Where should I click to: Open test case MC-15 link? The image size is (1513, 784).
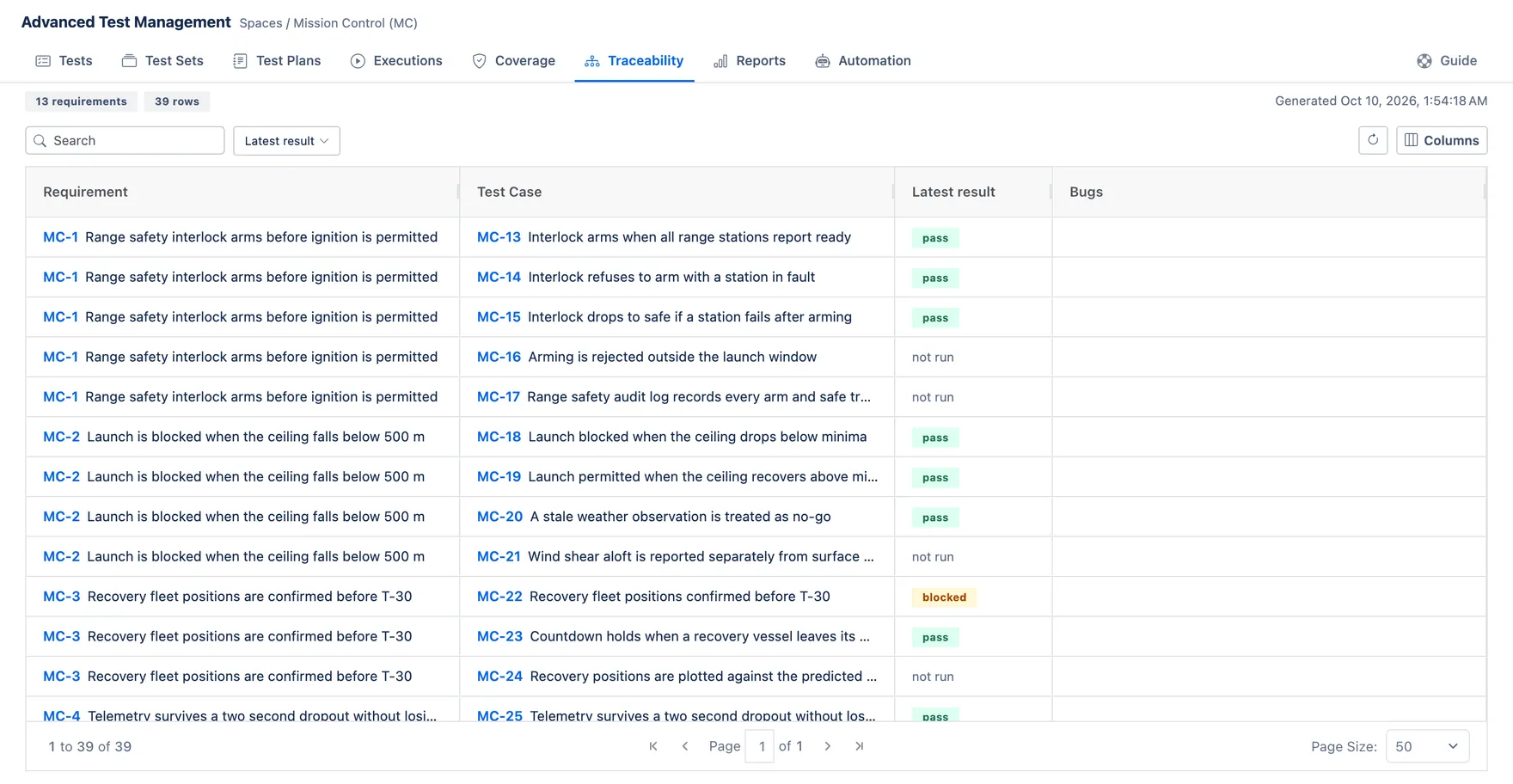point(499,317)
